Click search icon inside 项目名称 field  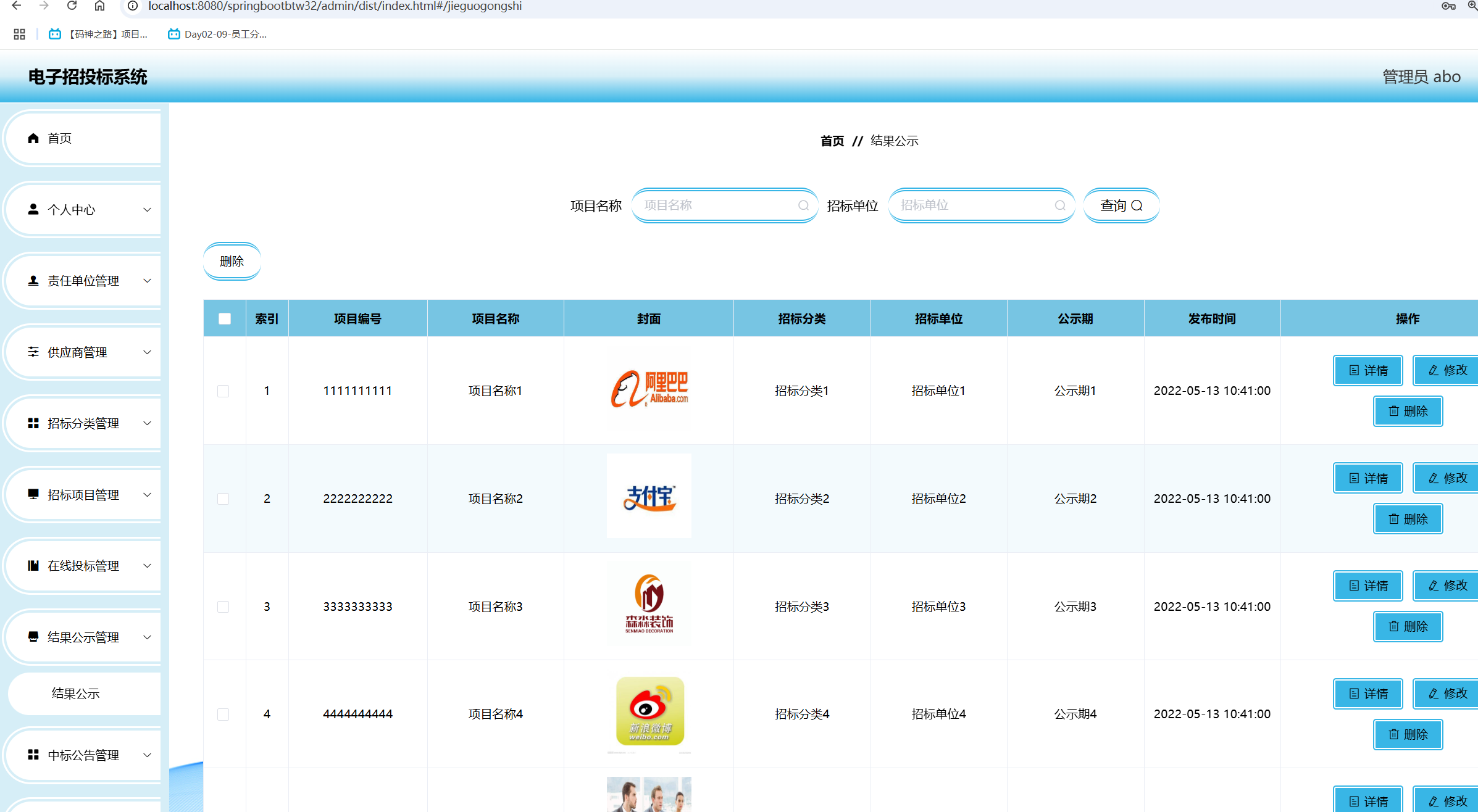pos(803,205)
